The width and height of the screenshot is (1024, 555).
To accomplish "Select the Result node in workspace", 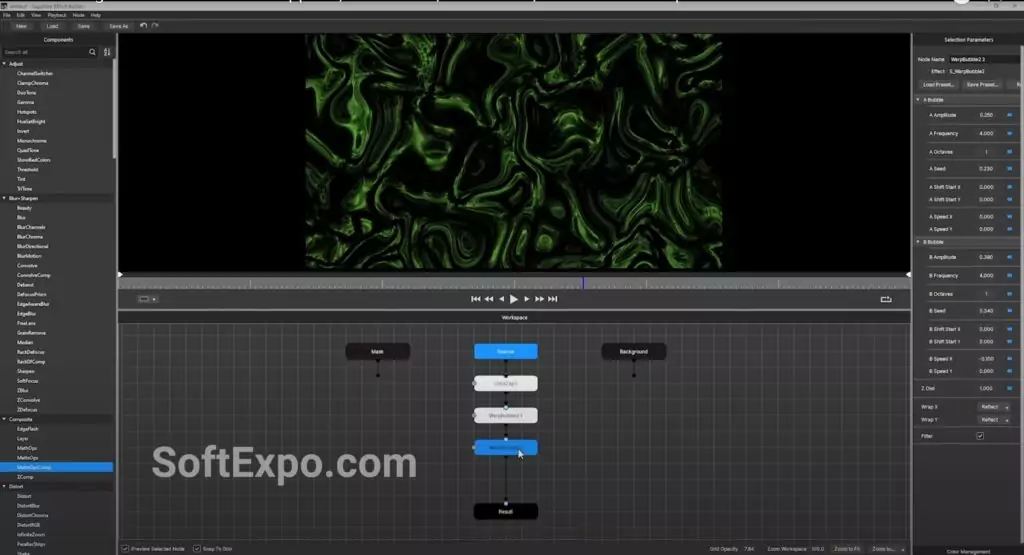I will click(506, 511).
